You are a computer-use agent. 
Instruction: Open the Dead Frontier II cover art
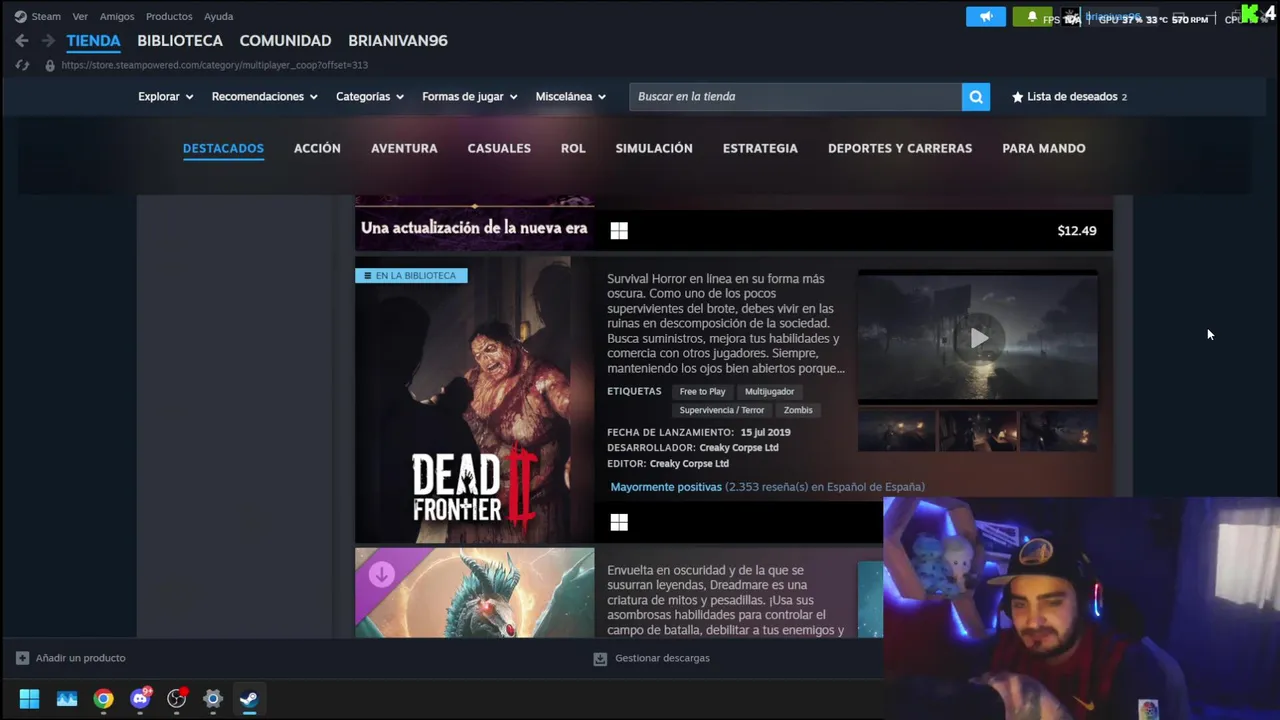475,399
